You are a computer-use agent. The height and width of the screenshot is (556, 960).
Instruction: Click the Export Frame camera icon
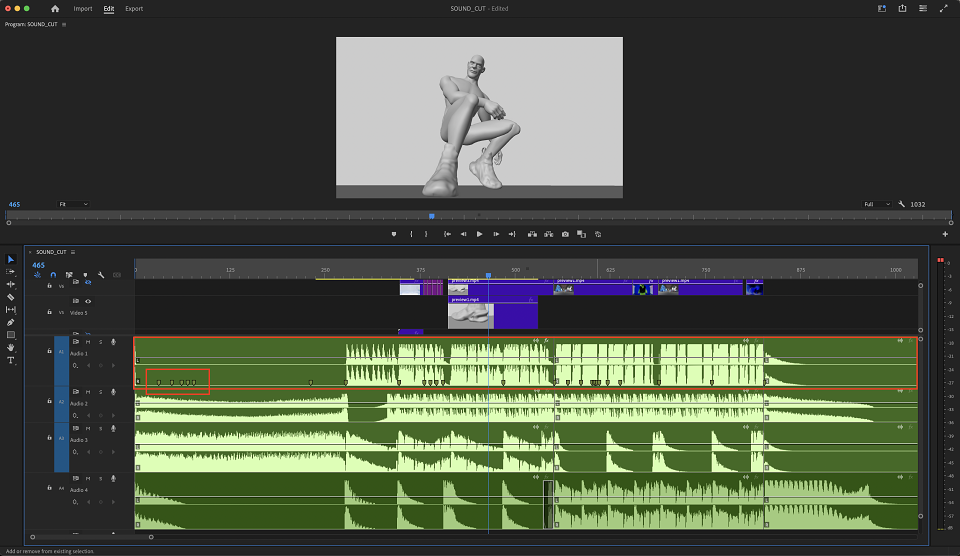point(565,234)
